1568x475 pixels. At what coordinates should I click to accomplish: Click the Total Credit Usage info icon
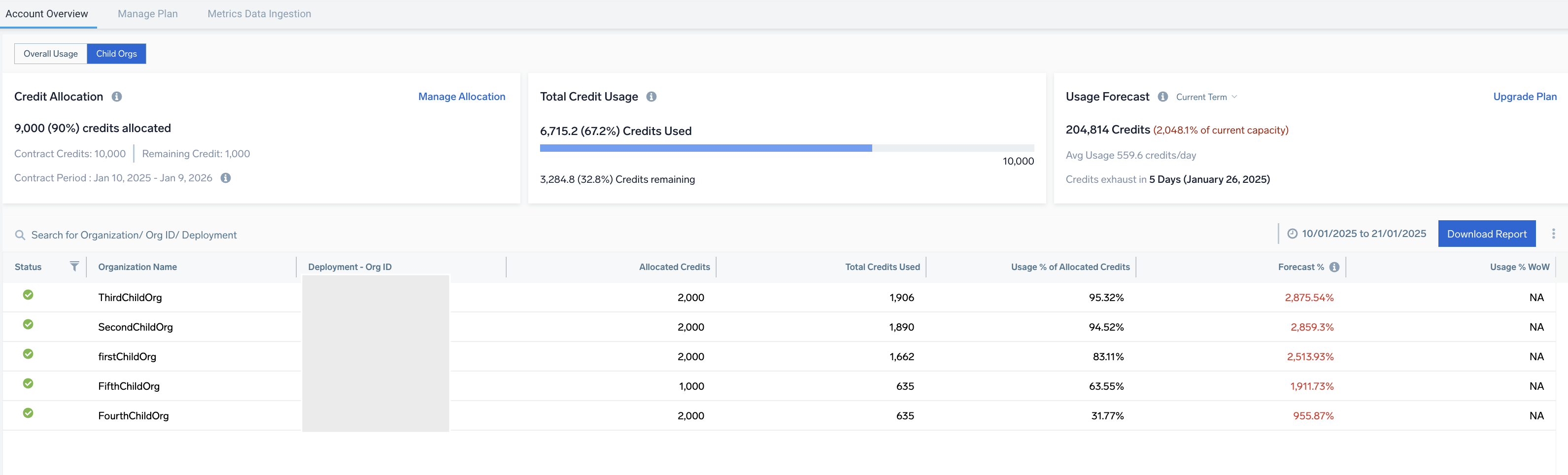pos(651,97)
